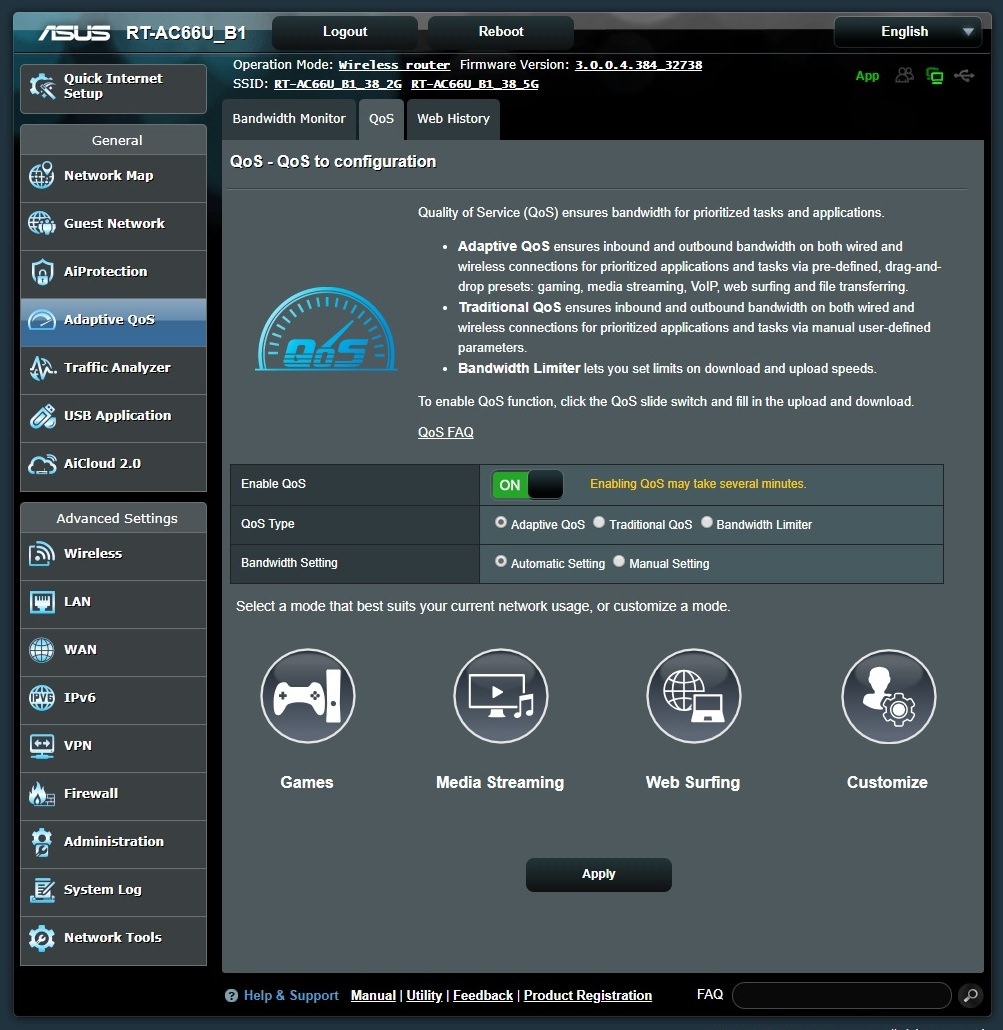Click the Guest Network icon

tap(41, 223)
